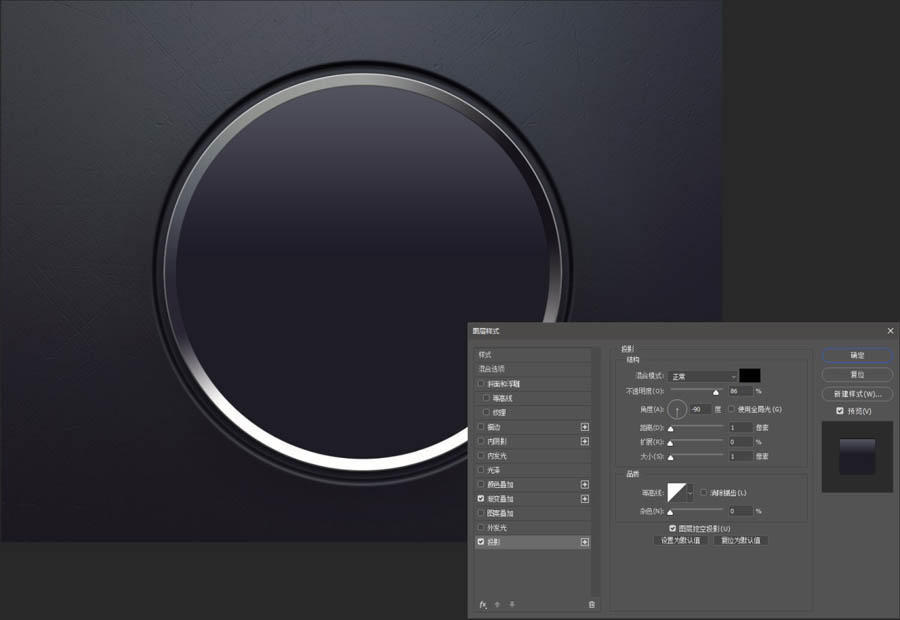The image size is (900, 620).
Task: Click plus icon on the 投影 row
Action: click(x=585, y=542)
